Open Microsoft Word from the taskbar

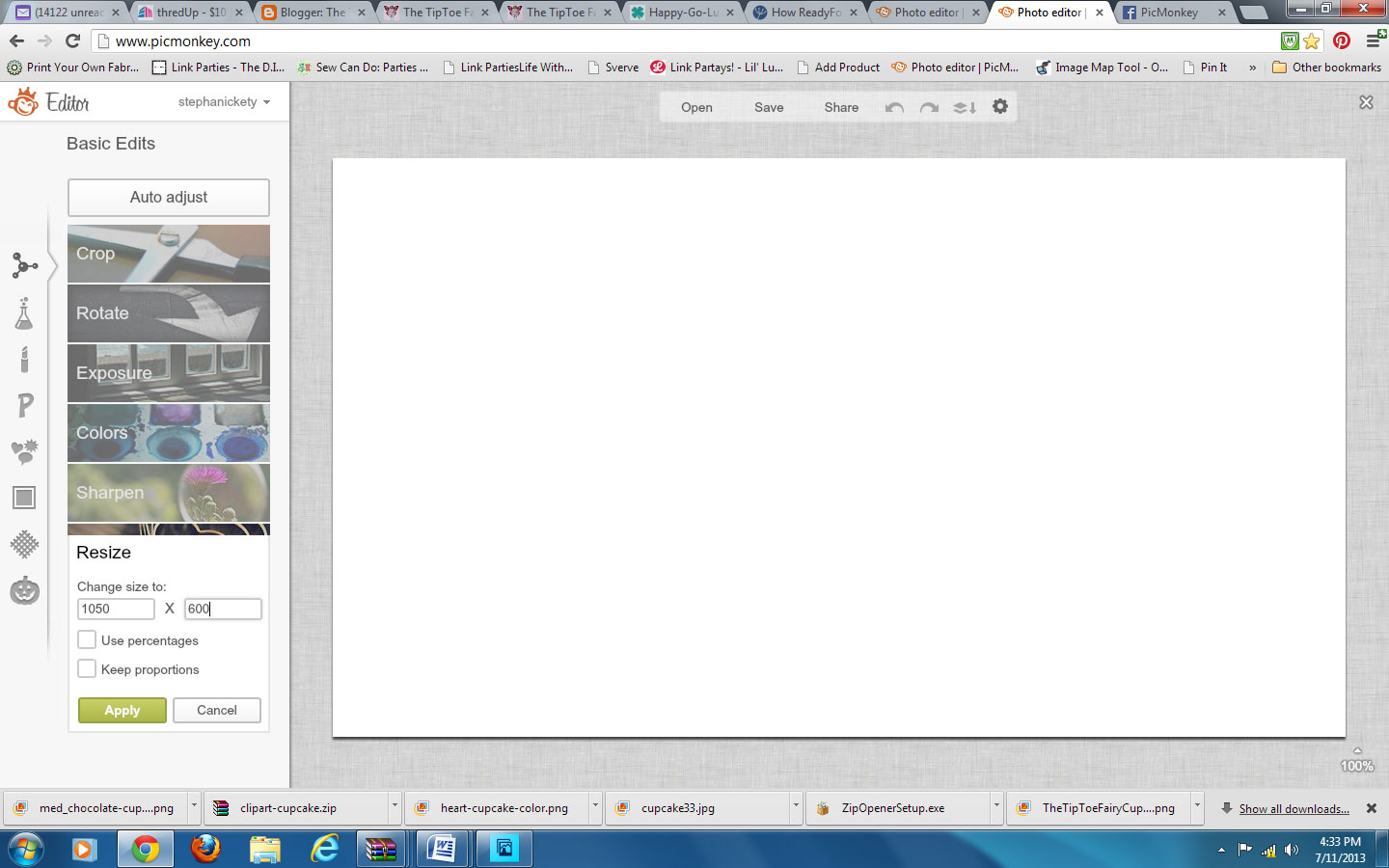(x=442, y=849)
